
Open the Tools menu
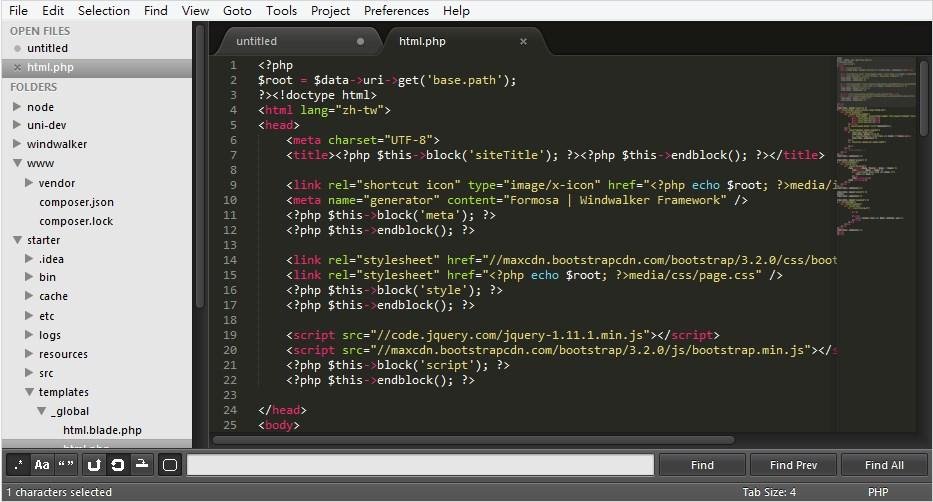(x=281, y=10)
